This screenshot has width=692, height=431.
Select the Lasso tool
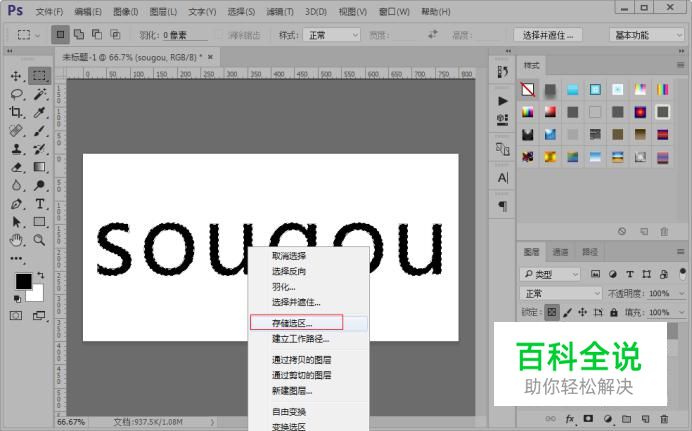[16, 94]
